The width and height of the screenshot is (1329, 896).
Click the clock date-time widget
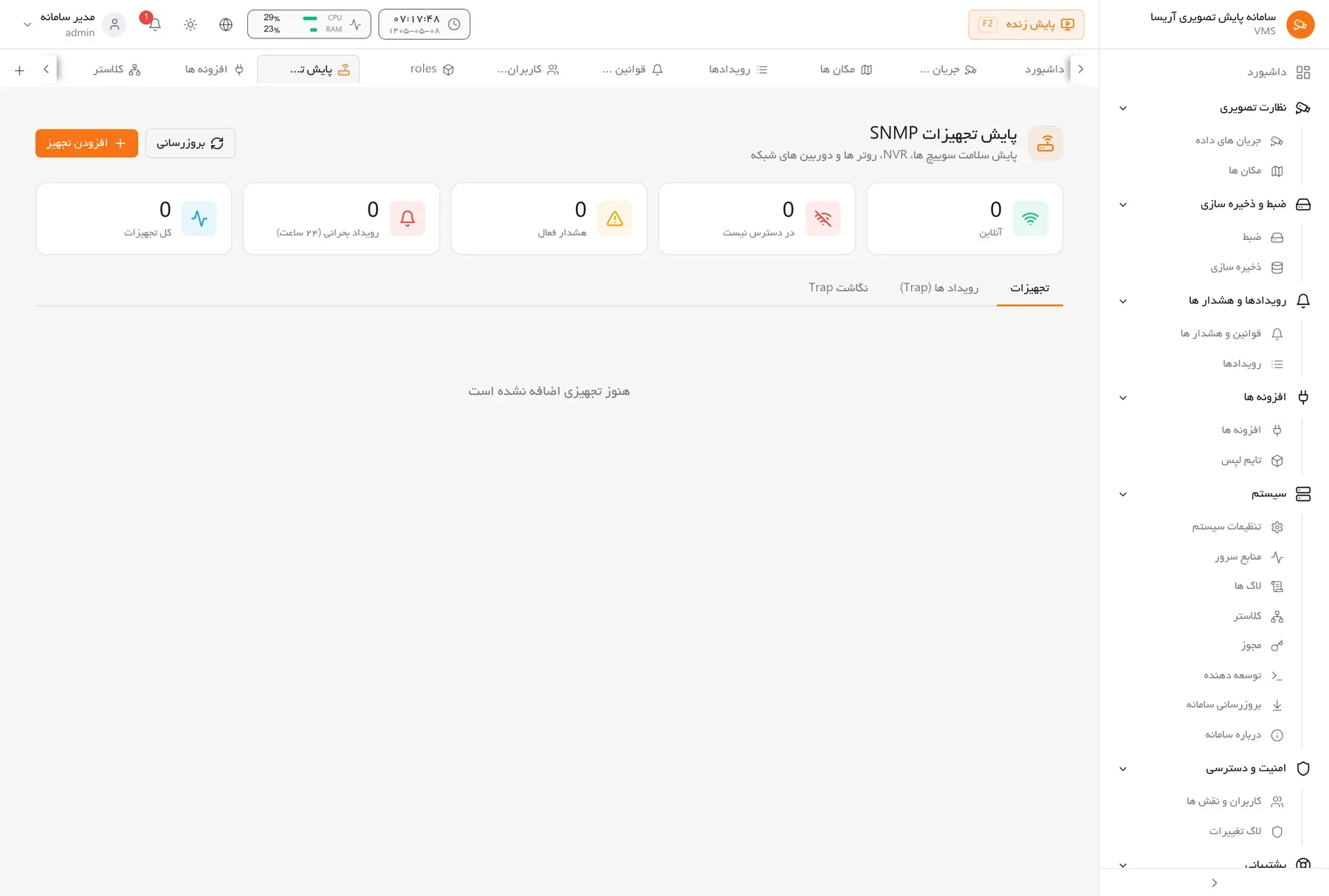click(x=424, y=24)
